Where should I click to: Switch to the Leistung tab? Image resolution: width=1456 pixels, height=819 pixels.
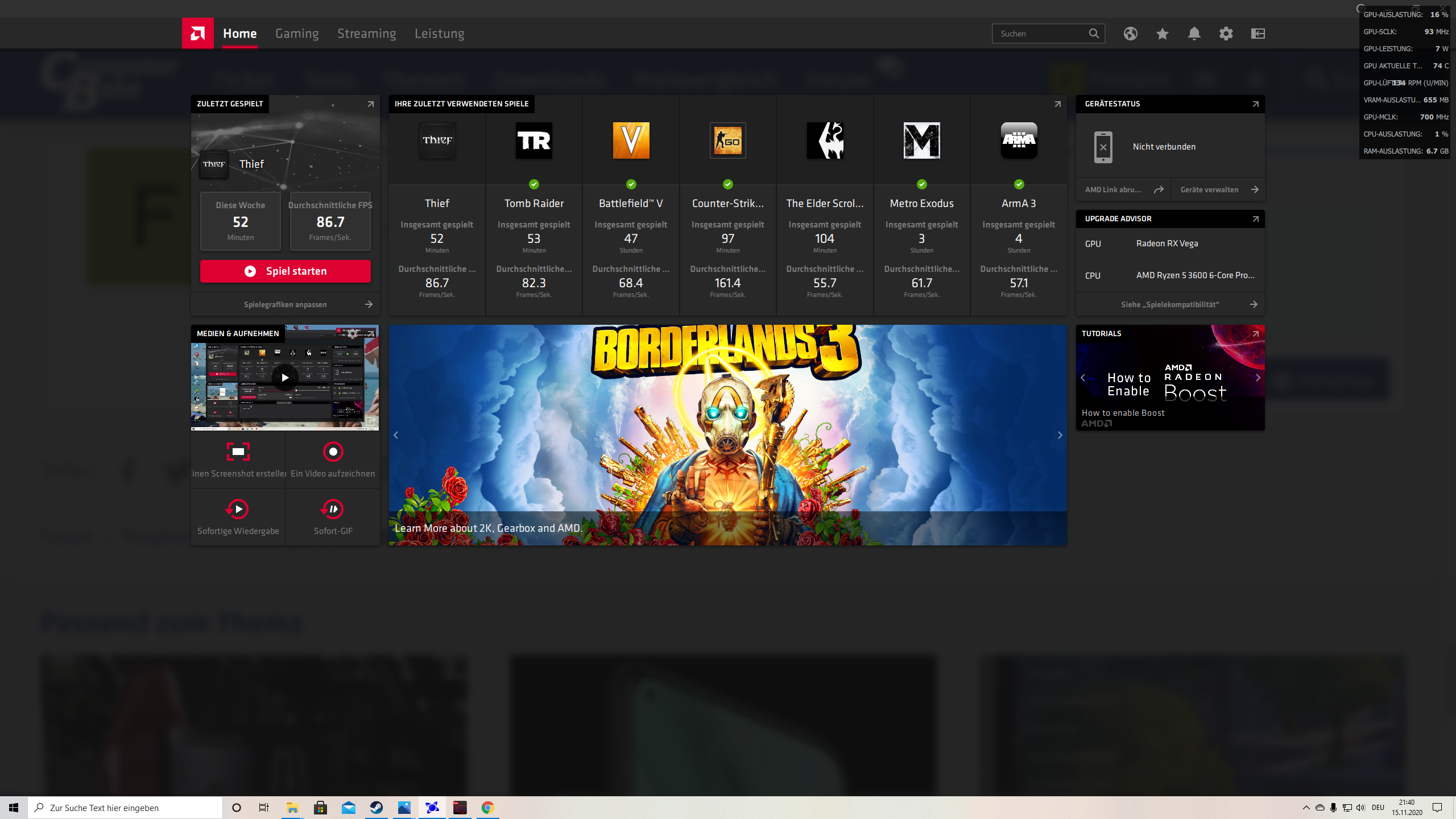[x=439, y=34]
